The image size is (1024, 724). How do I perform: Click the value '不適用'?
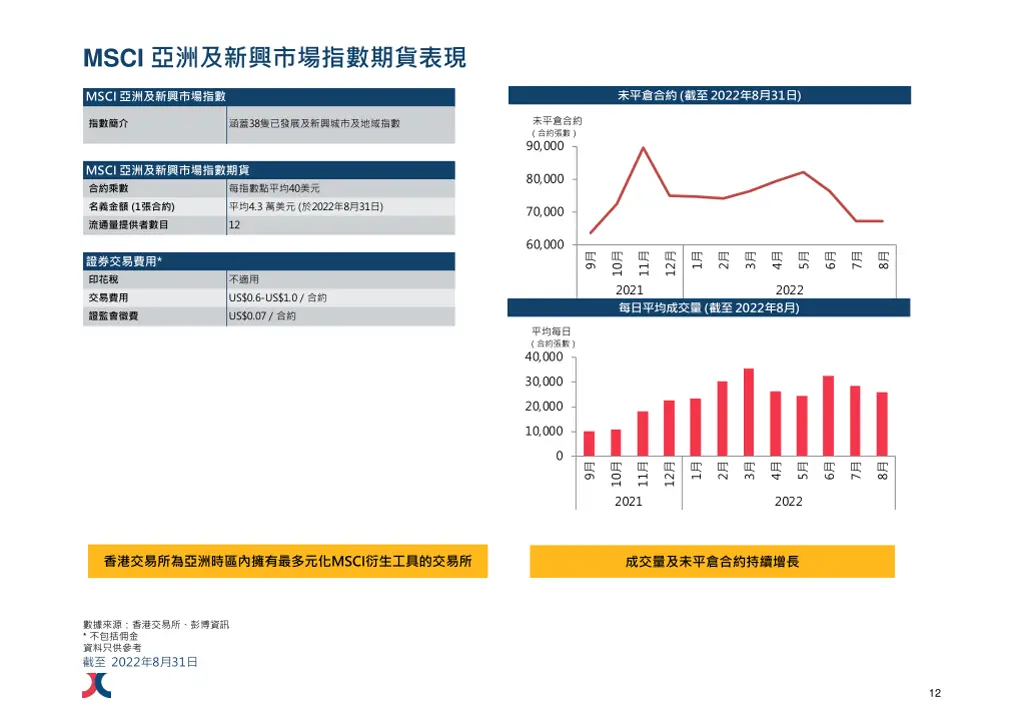click(x=244, y=279)
